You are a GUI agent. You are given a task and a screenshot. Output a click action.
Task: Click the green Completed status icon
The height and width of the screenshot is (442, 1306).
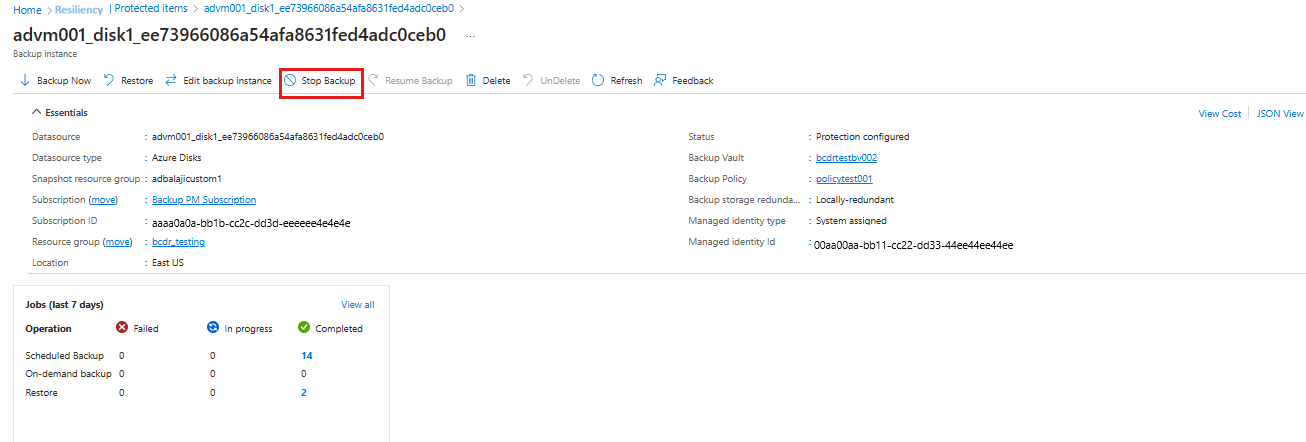(x=304, y=327)
